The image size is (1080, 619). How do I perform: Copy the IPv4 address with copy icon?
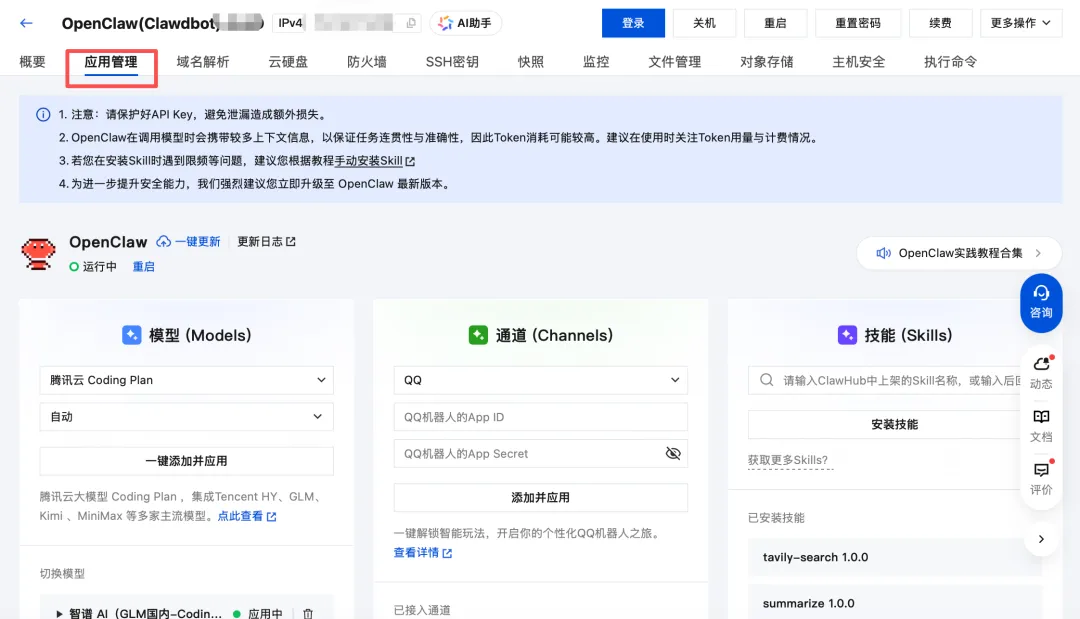(411, 23)
